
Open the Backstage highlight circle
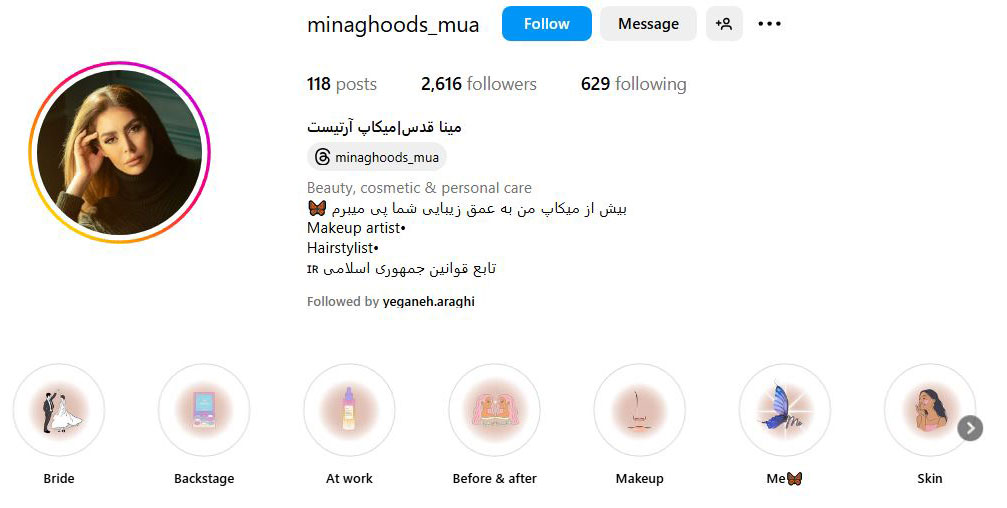click(x=204, y=410)
